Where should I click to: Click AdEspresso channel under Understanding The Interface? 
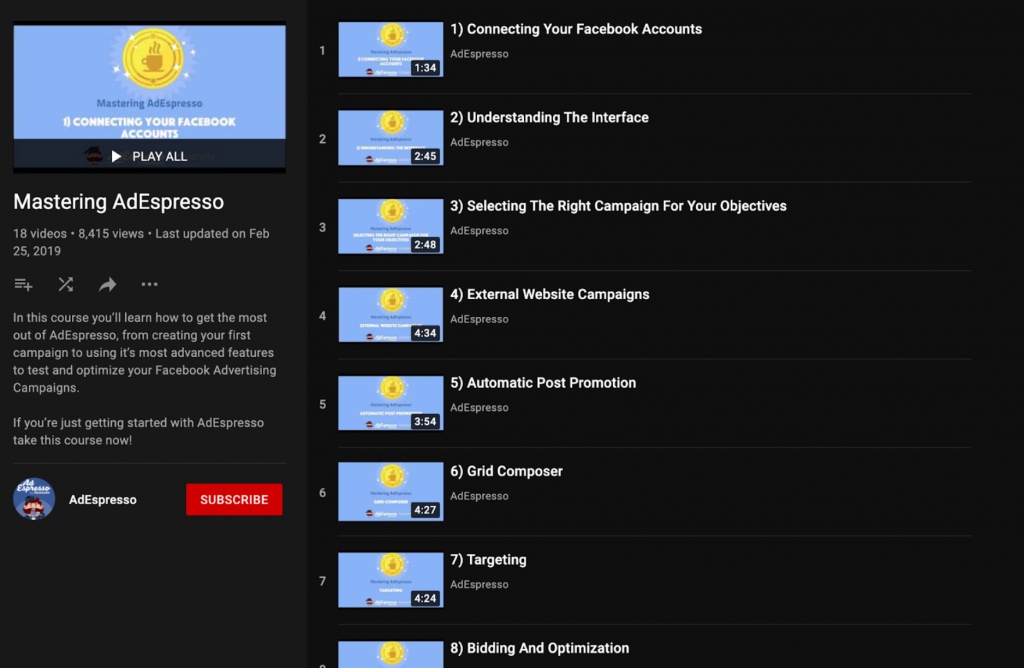479,142
